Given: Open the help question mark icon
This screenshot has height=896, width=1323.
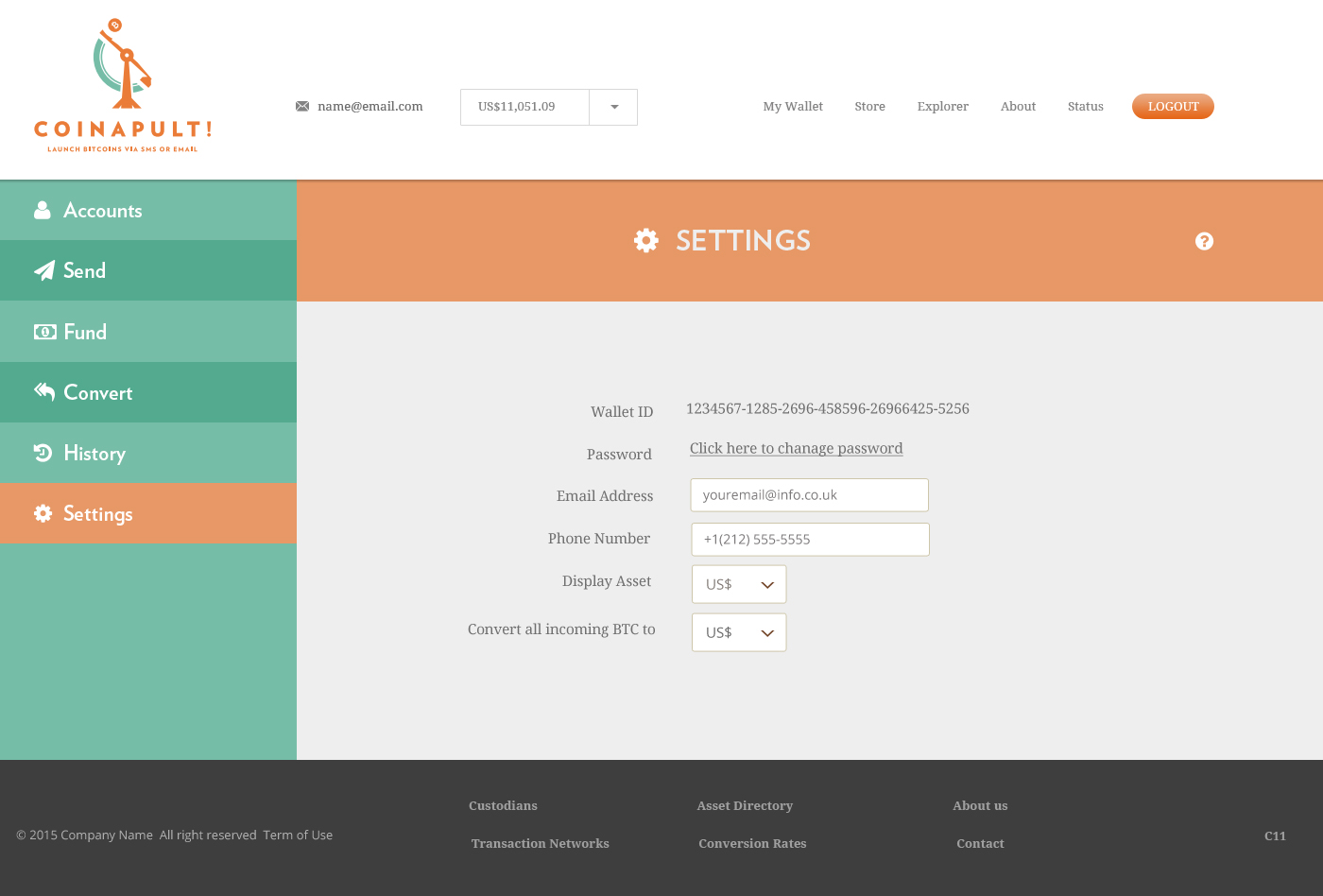Looking at the screenshot, I should click(x=1204, y=241).
